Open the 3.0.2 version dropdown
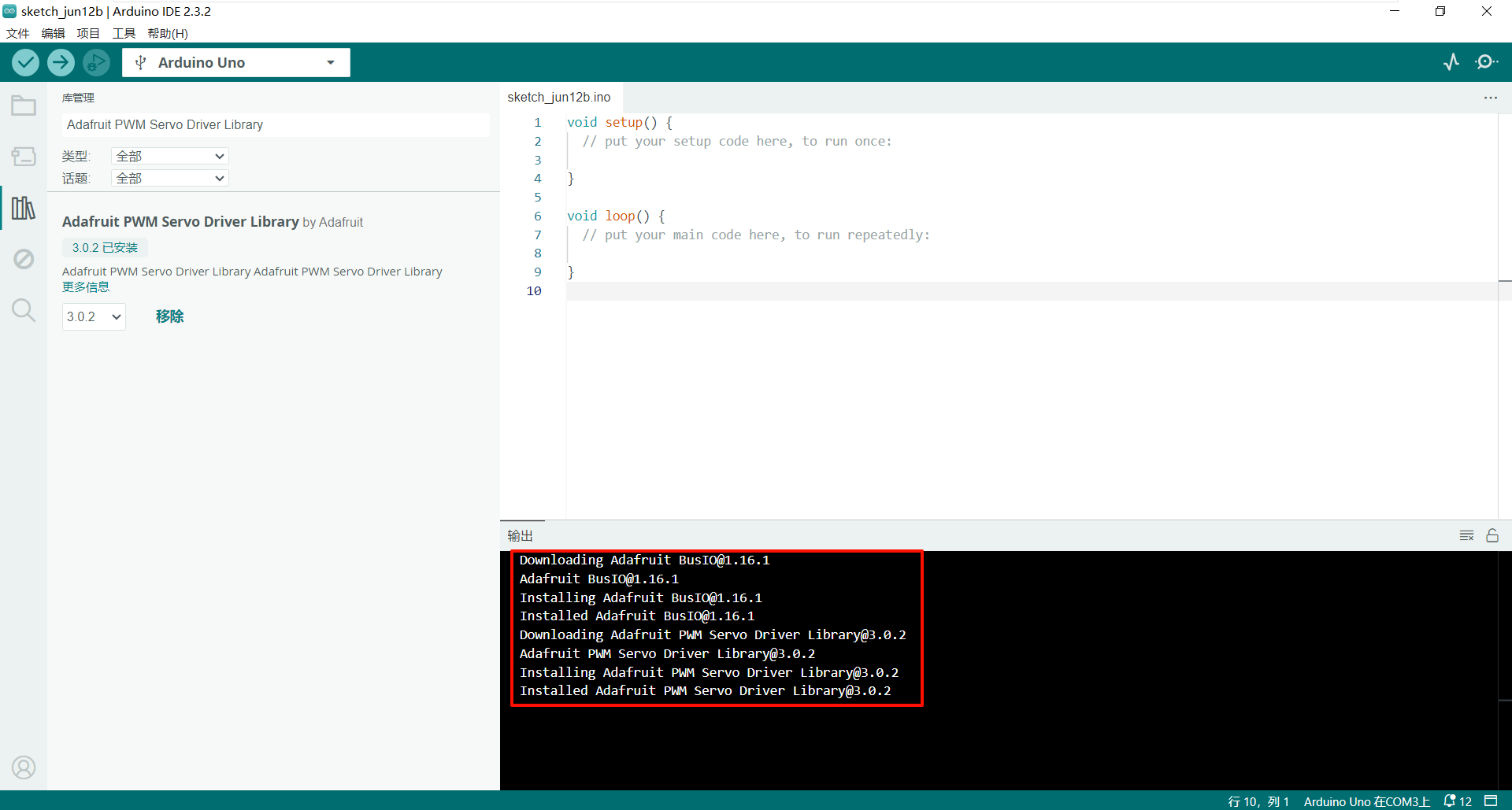This screenshot has width=1512, height=810. [94, 316]
